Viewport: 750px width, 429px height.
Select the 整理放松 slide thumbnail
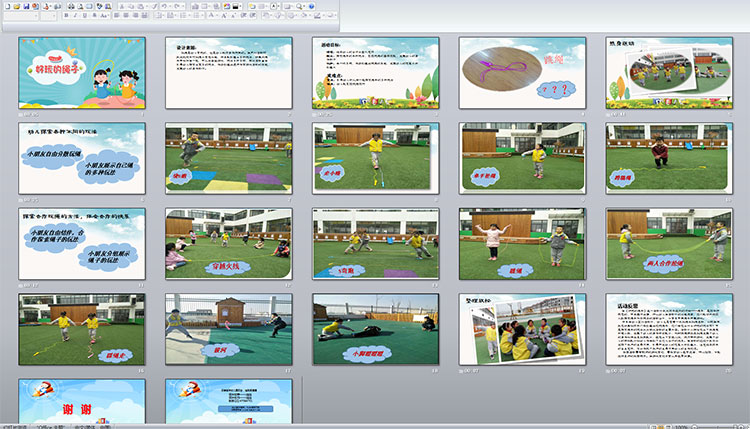pyautogui.click(x=522, y=330)
